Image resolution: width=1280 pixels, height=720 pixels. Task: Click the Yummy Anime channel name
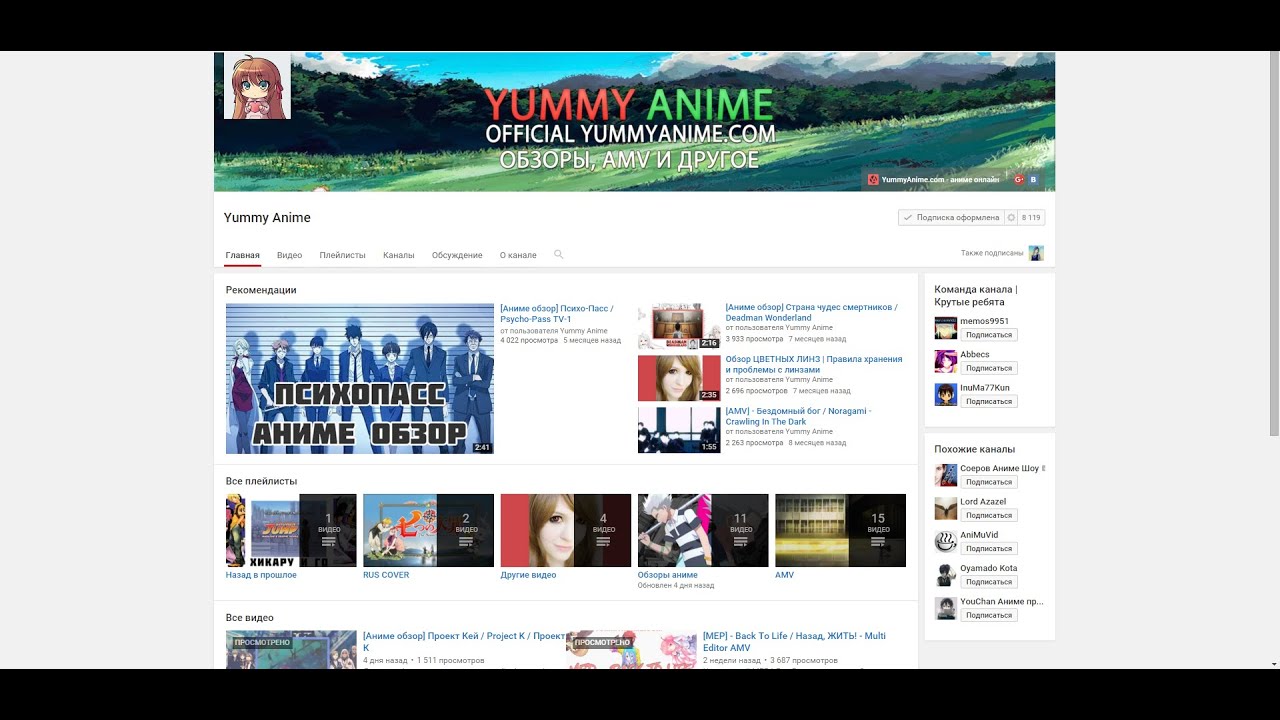click(267, 218)
